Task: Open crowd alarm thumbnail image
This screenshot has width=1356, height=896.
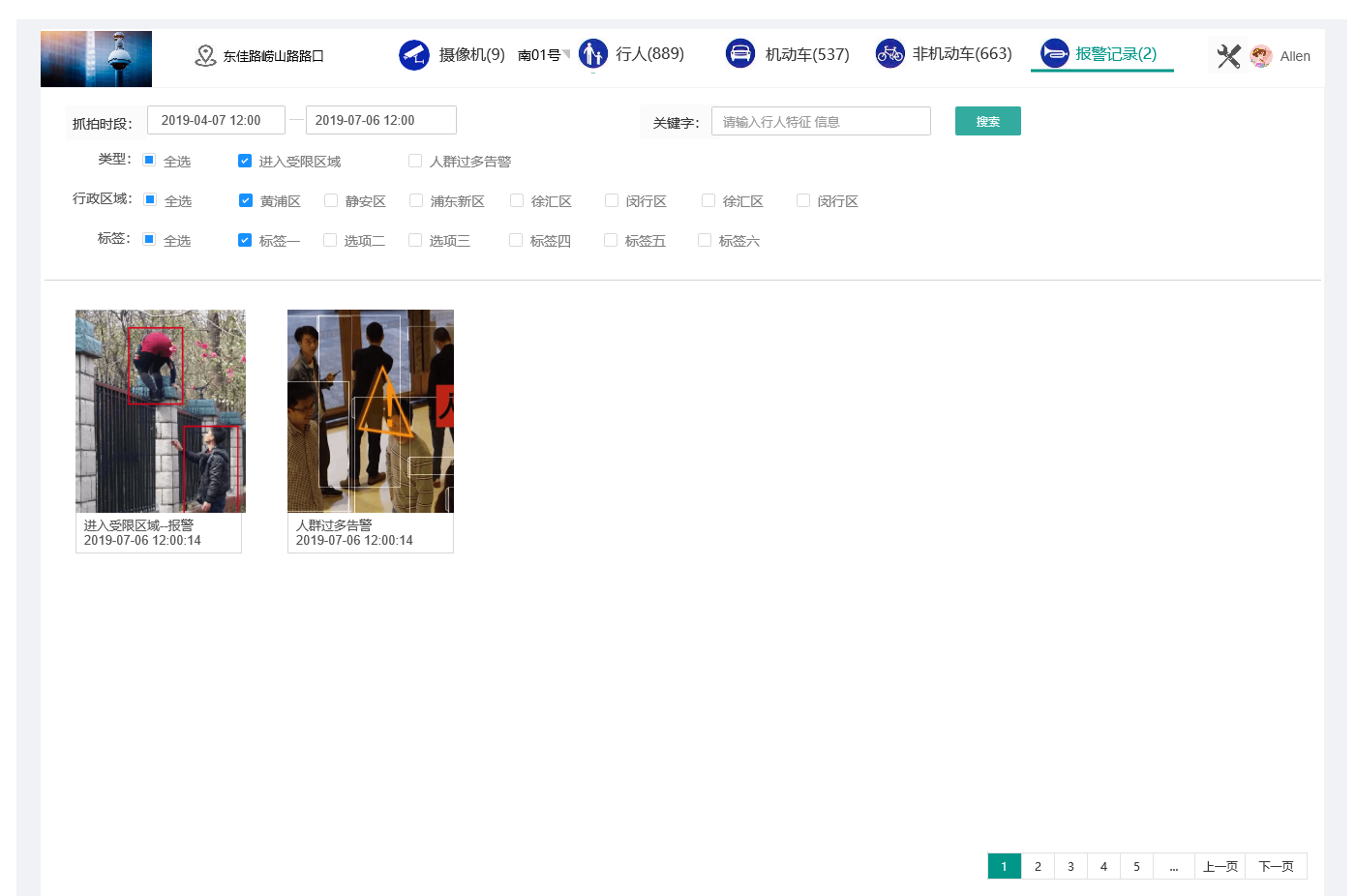Action: 371,411
